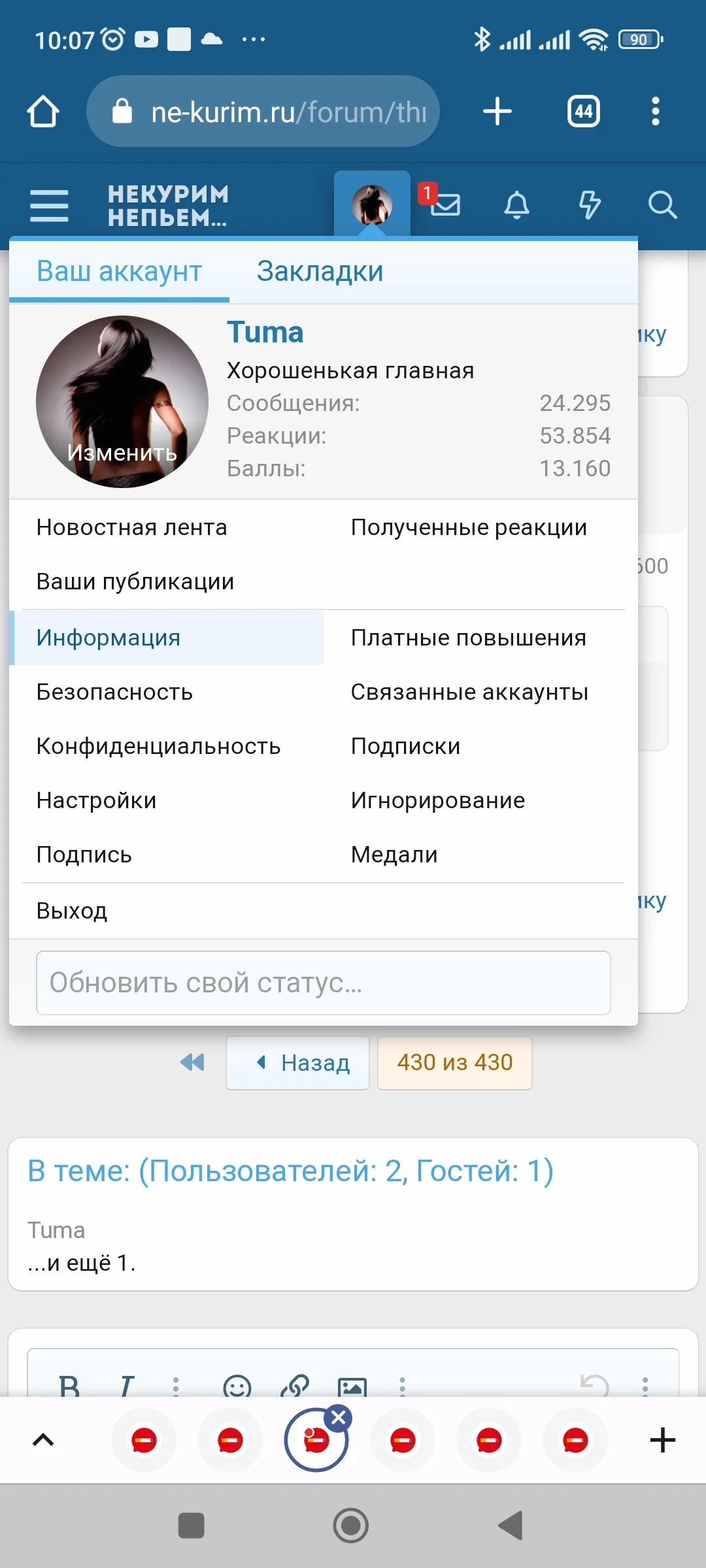Open more text formatting options dots

[176, 1386]
